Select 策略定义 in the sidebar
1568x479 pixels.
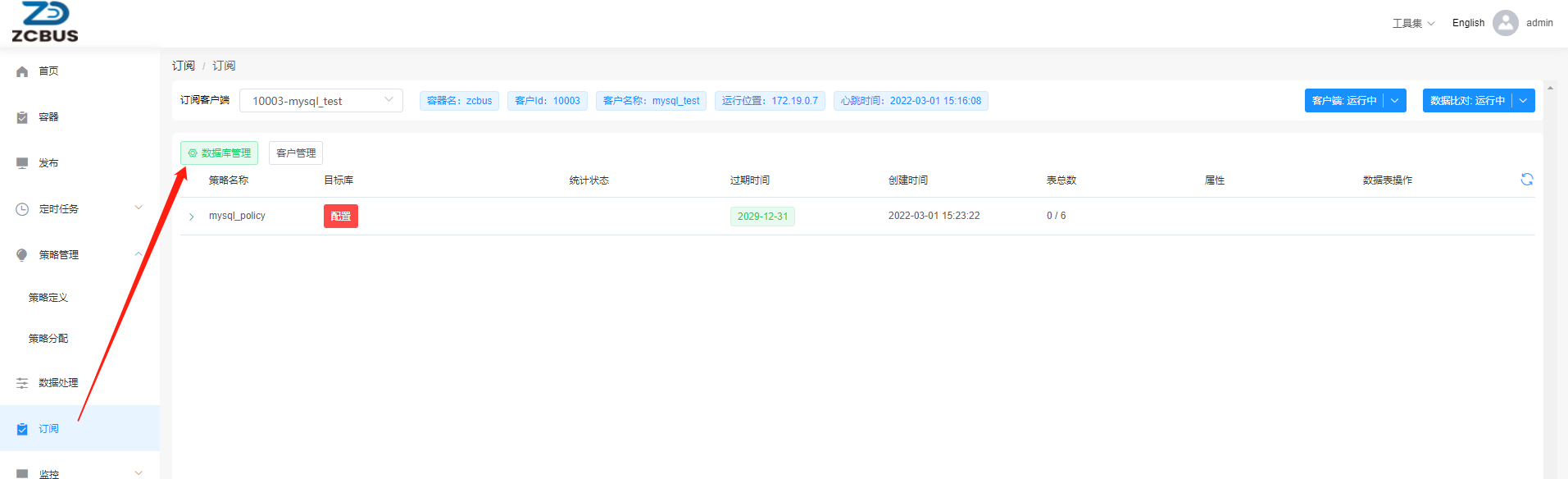[x=48, y=298]
